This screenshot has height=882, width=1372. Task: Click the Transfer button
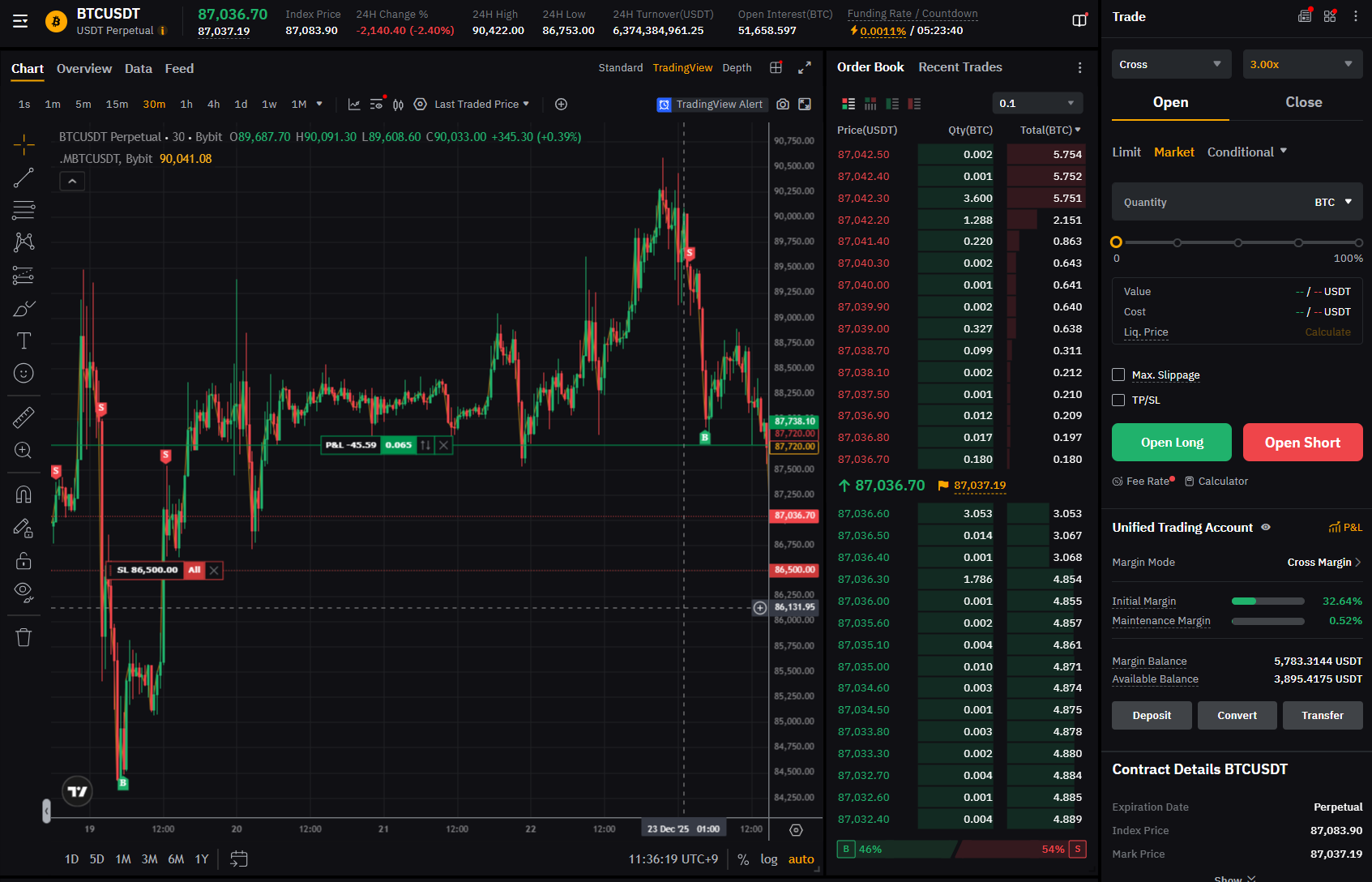tap(1323, 715)
